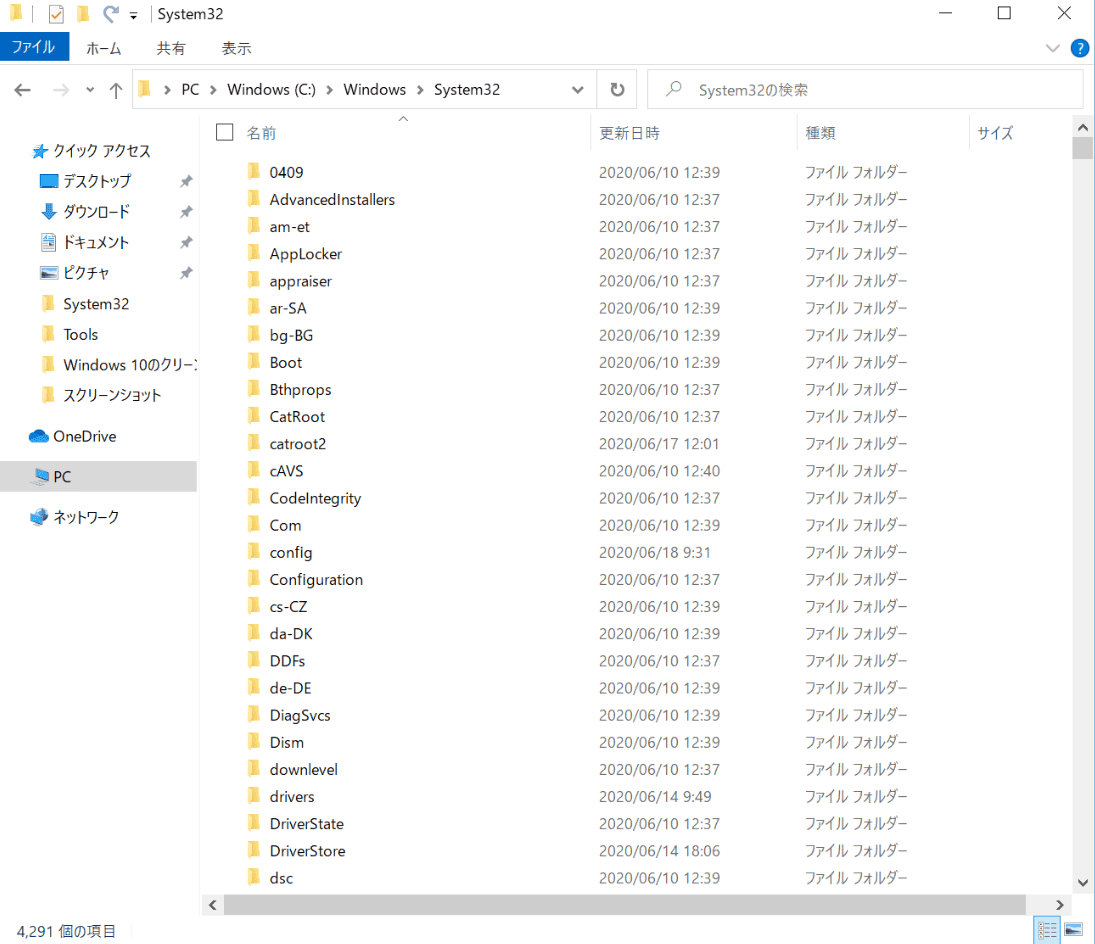Viewport: 1095px width, 944px height.
Task: Click the horizontal scrollbar right arrow
Action: [x=1059, y=905]
